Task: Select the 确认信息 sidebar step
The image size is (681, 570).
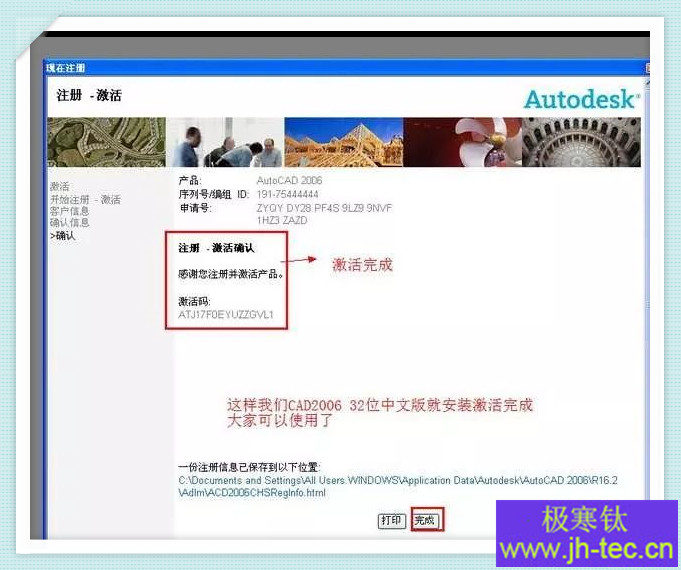Action: pos(69,222)
